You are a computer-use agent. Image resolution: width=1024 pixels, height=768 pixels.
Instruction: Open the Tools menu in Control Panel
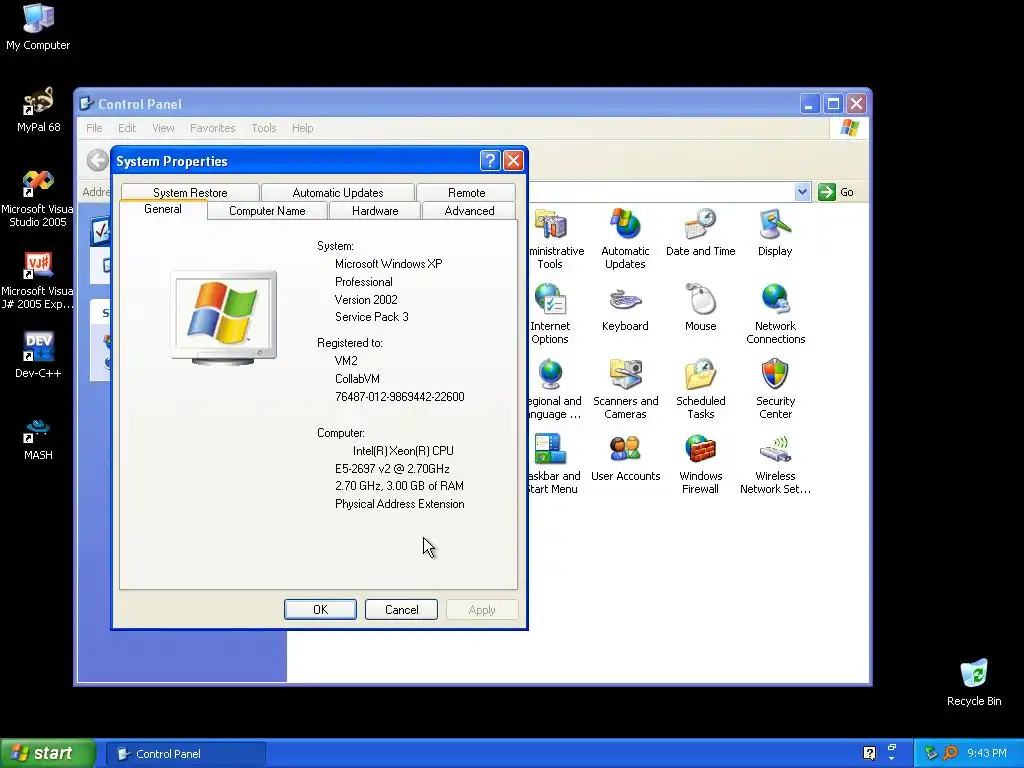tap(264, 128)
